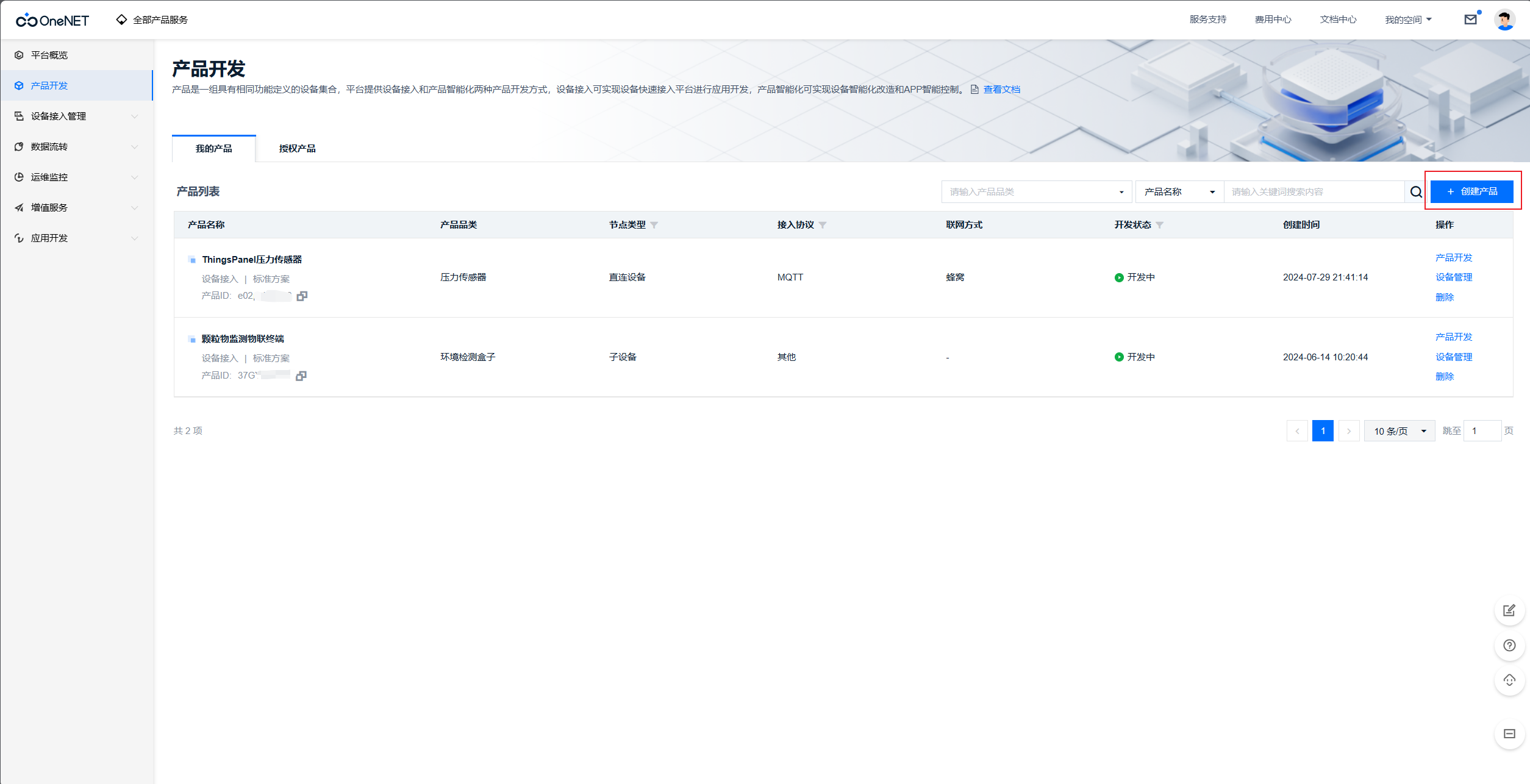The width and height of the screenshot is (1530, 784).
Task: Switch to the 授权产品 tab
Action: coord(297,149)
